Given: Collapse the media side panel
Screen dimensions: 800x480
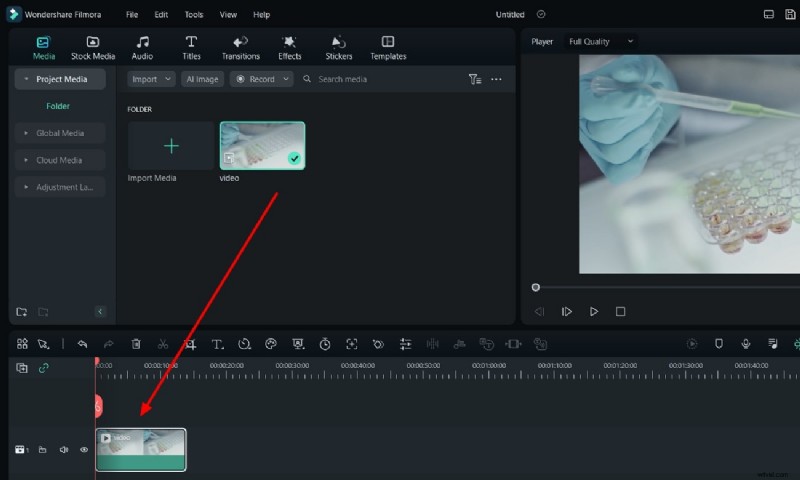Looking at the screenshot, I should (x=100, y=312).
